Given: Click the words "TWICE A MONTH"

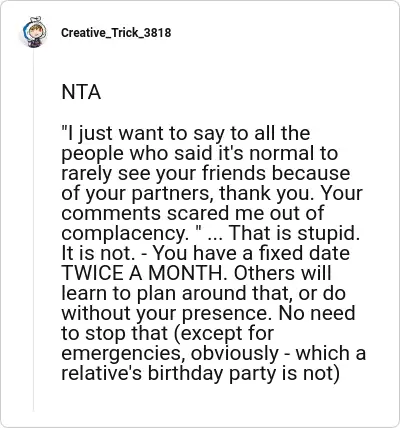Looking at the screenshot, I should [143, 273].
